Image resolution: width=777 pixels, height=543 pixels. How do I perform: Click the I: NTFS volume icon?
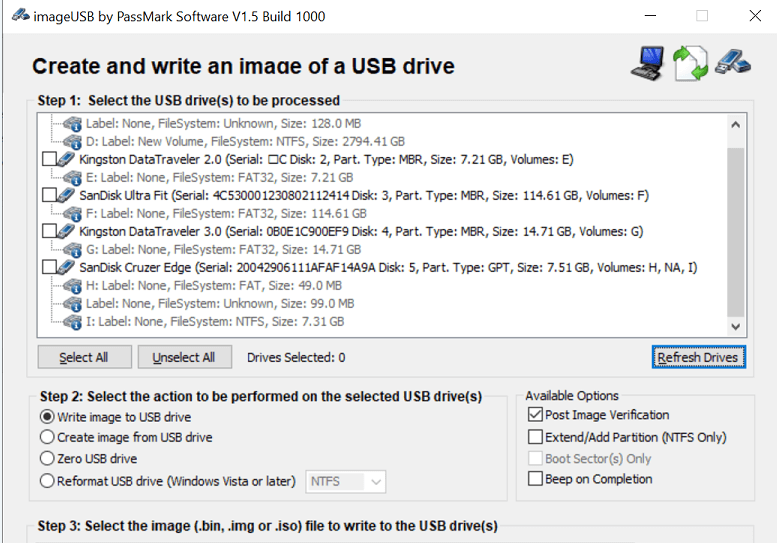72,322
